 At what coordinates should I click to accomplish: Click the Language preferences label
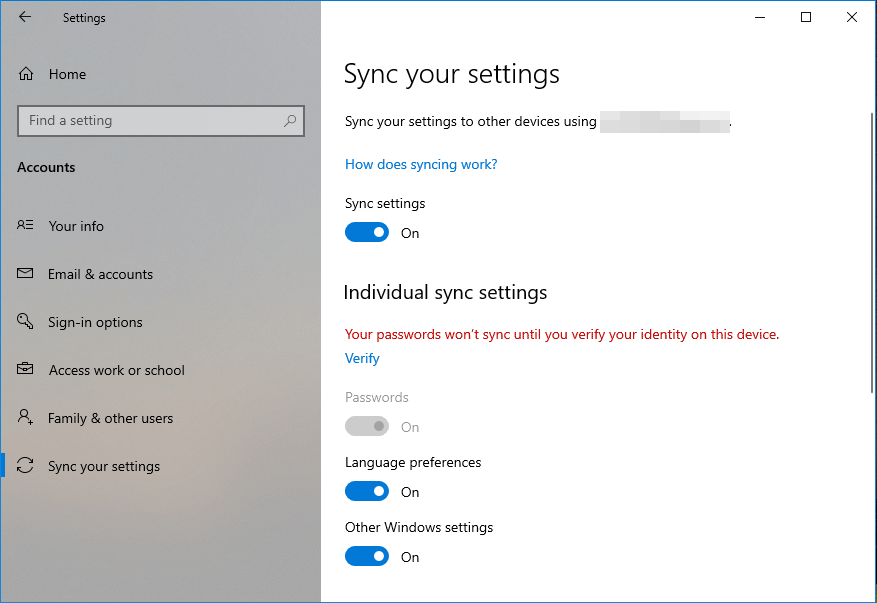[413, 463]
